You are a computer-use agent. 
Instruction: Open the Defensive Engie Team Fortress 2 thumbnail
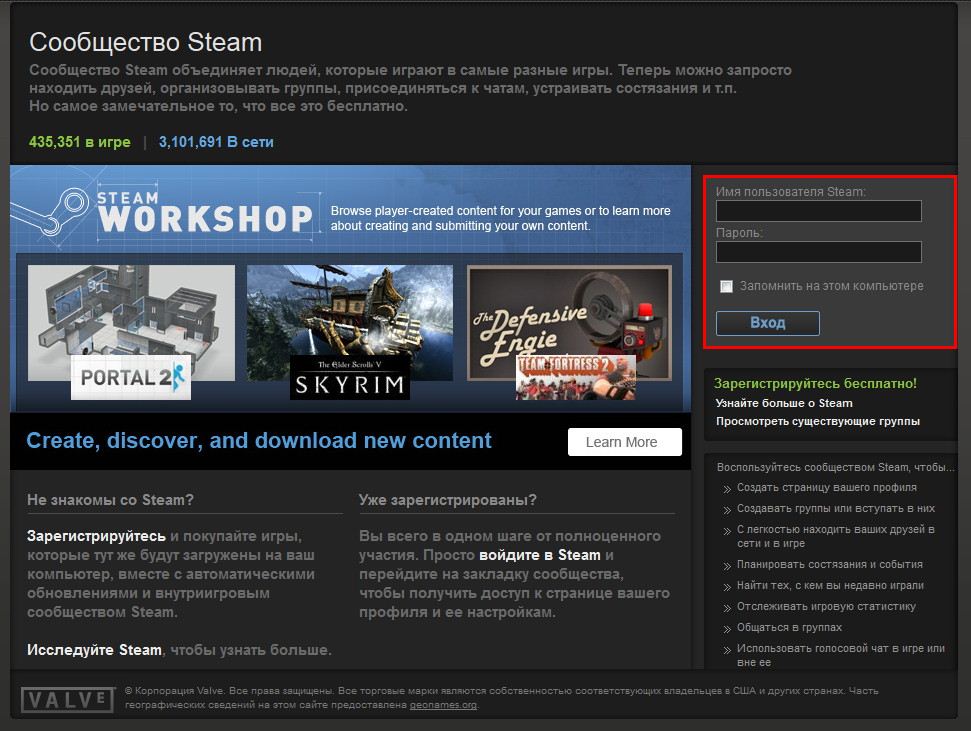click(x=569, y=331)
